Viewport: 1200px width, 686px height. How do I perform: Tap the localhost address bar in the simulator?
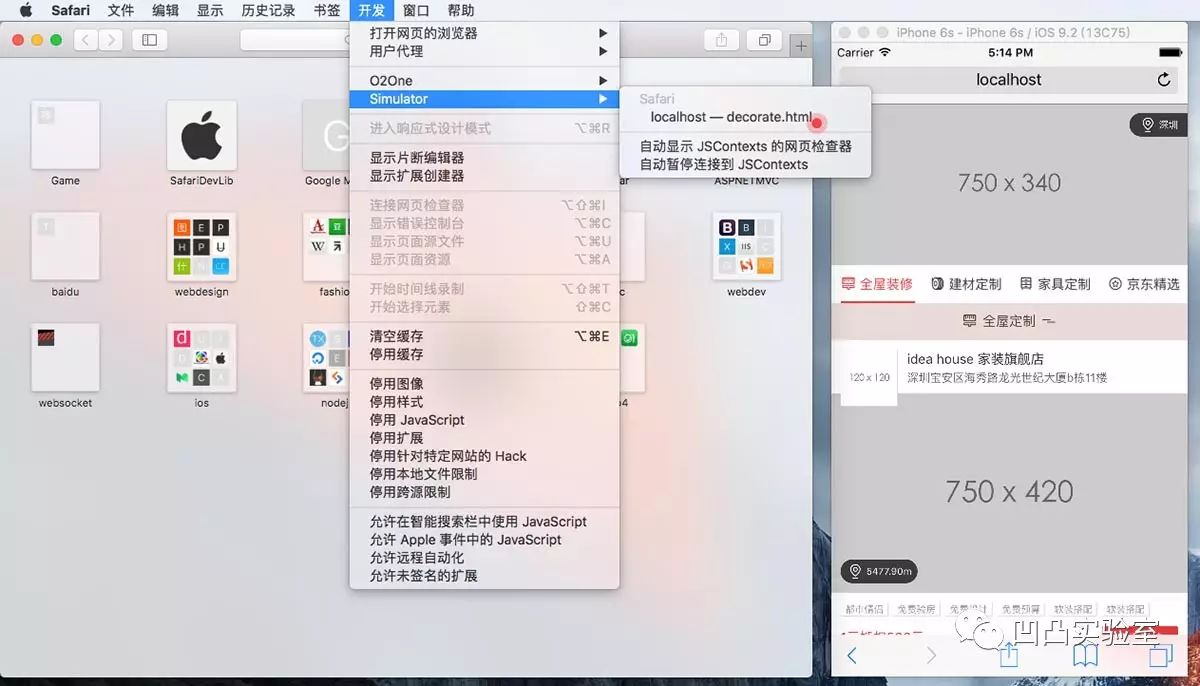(x=1008, y=80)
